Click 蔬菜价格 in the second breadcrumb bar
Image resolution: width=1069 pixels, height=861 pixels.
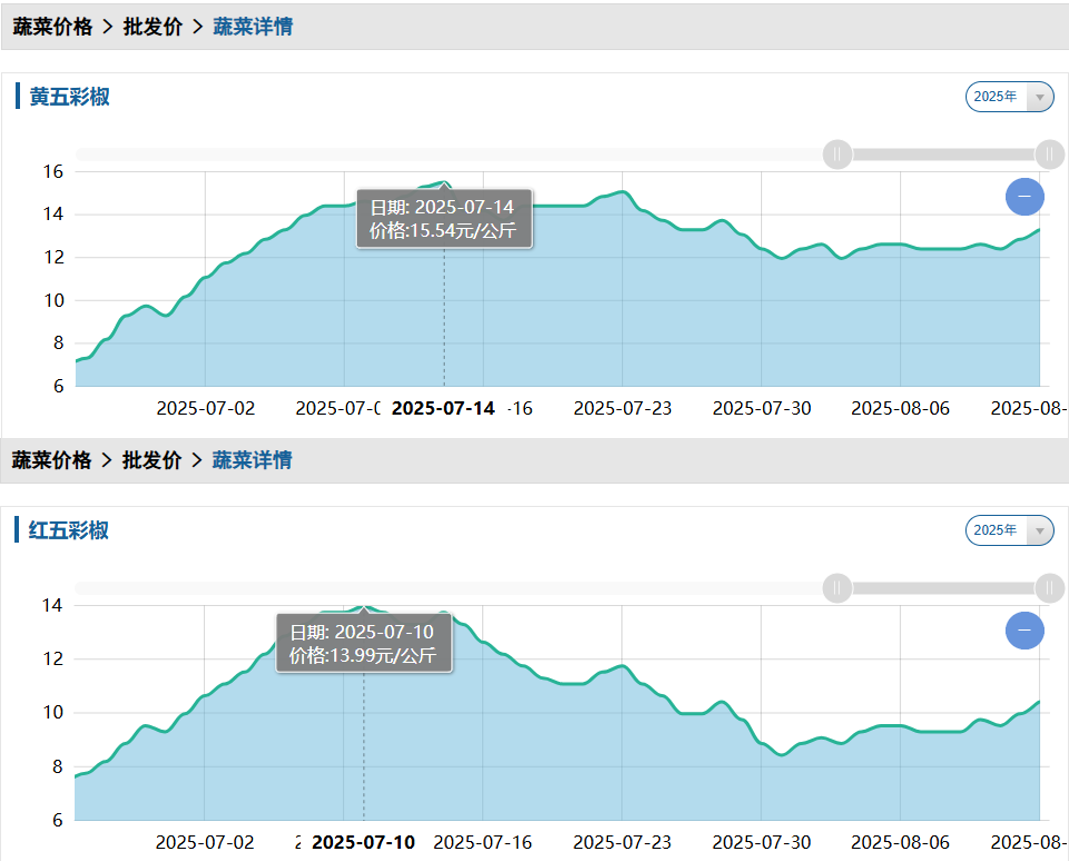click(x=52, y=460)
